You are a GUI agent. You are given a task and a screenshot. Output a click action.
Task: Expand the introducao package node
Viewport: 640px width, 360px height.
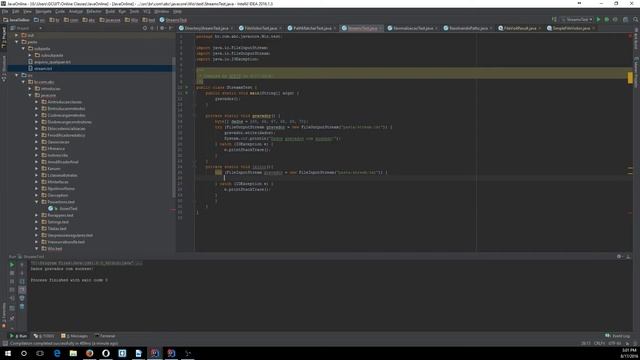tap(30, 89)
